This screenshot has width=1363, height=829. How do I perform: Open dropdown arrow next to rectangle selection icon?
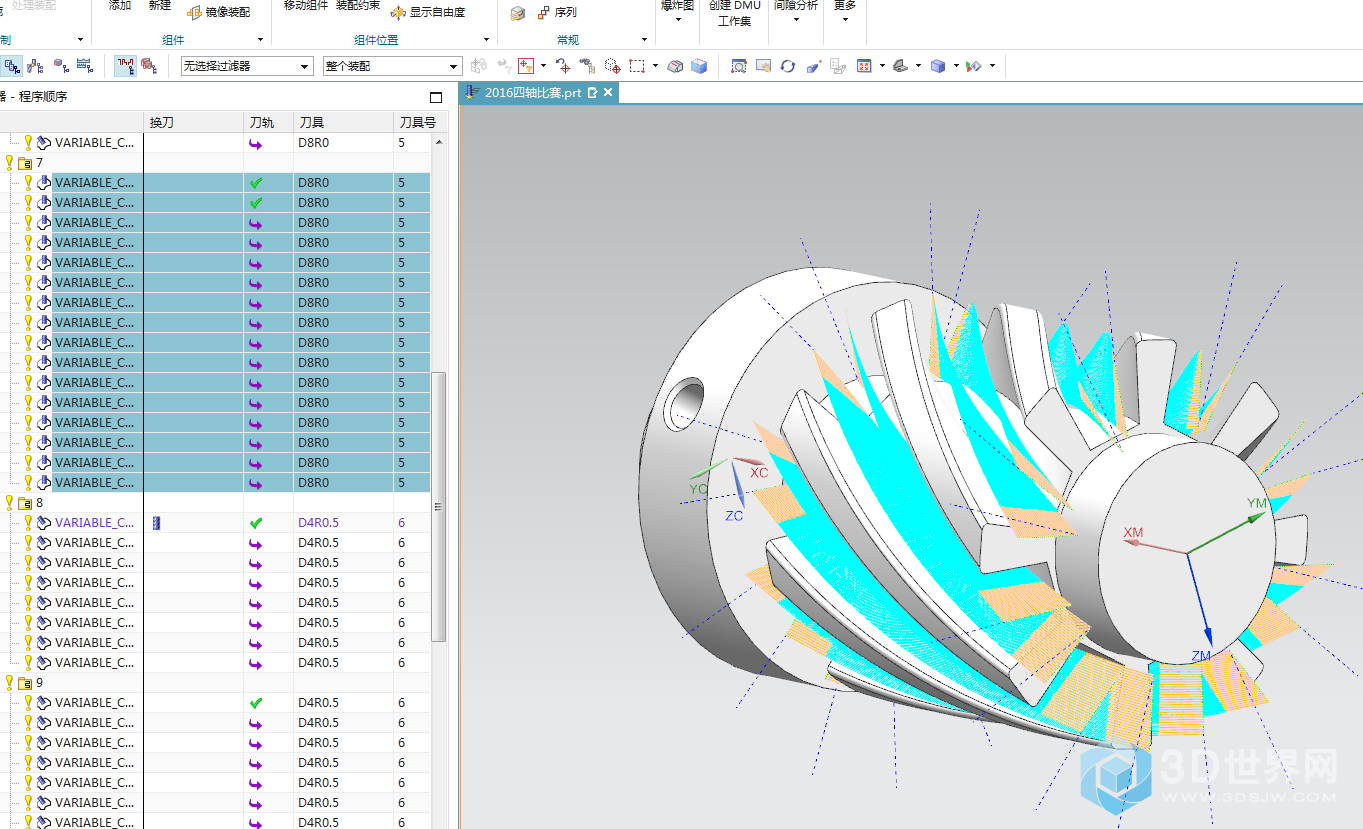[x=655, y=66]
